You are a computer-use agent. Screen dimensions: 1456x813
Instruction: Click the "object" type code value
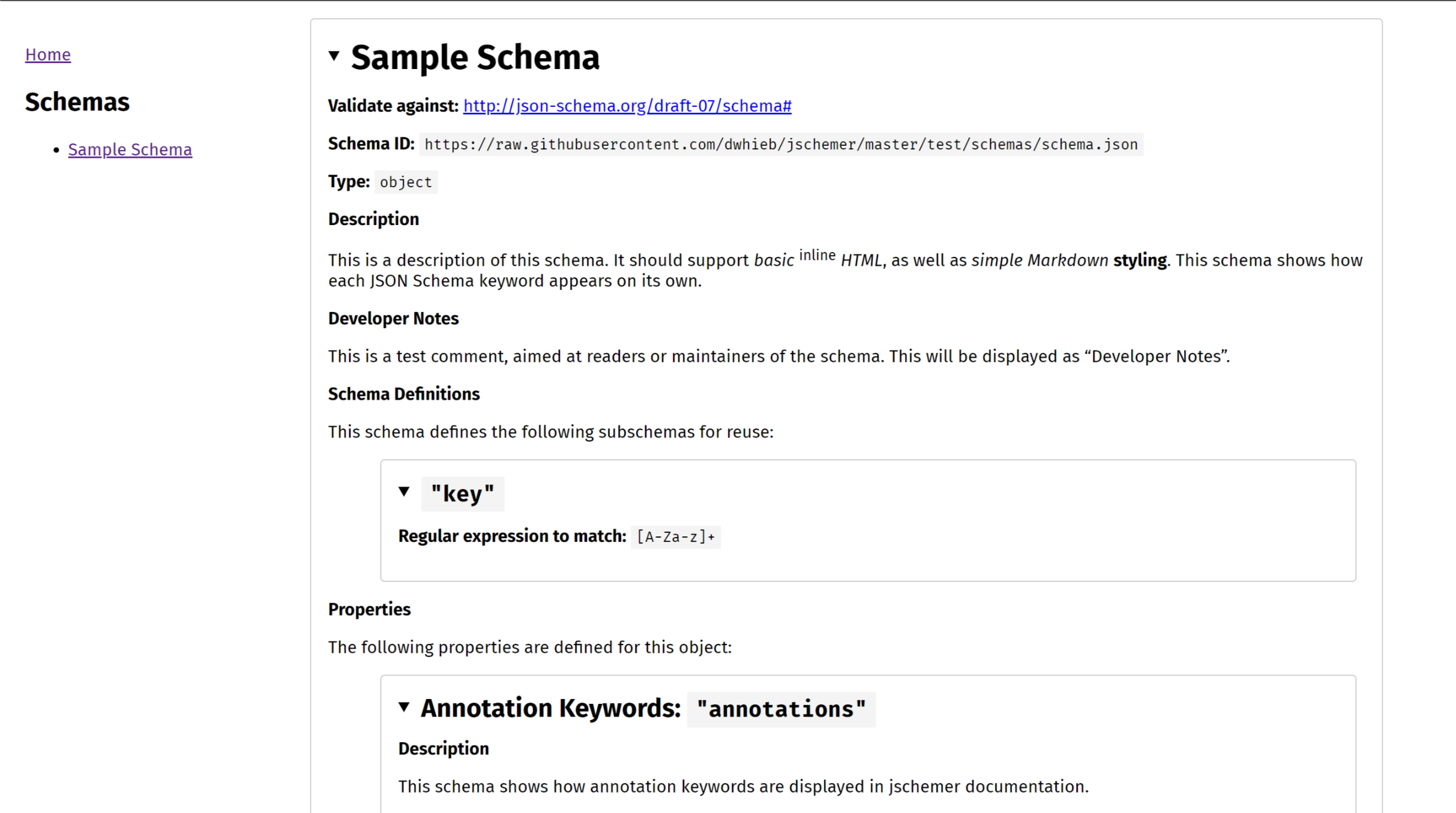tap(406, 182)
